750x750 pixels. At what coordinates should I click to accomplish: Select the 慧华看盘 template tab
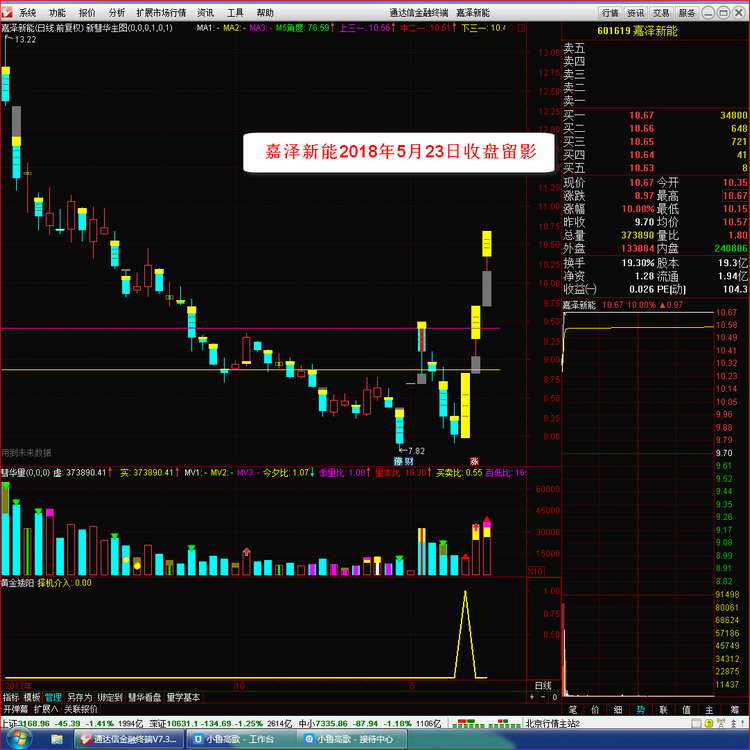(144, 697)
